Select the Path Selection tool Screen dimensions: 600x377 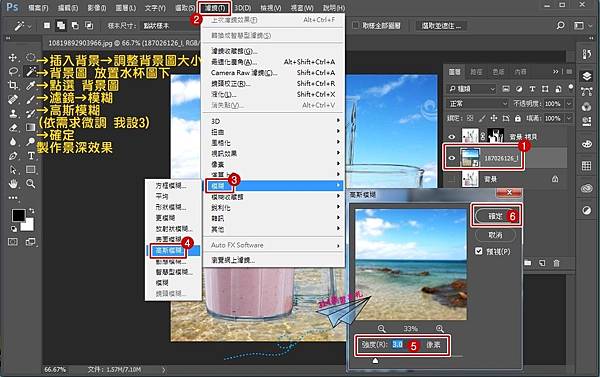click(x=13, y=170)
